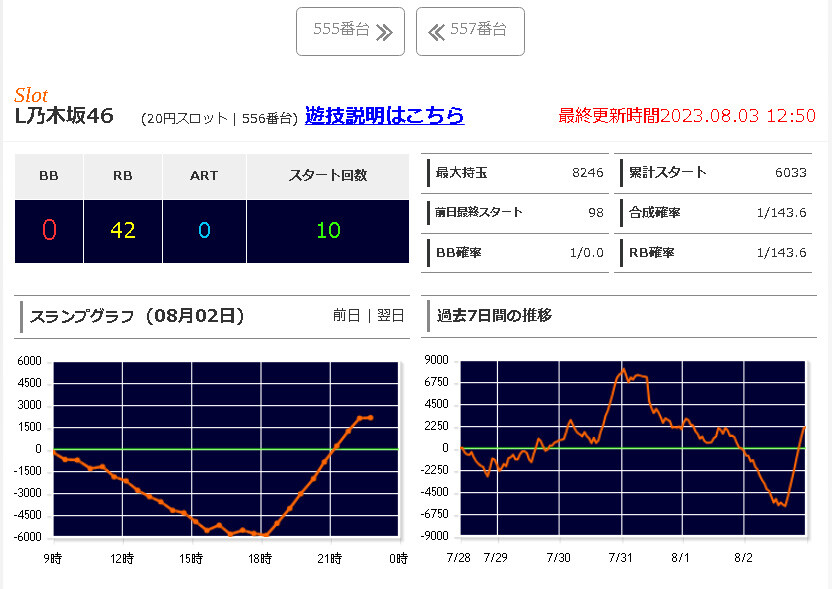Select the RB count value 42
The width and height of the screenshot is (832, 589).
click(x=123, y=230)
